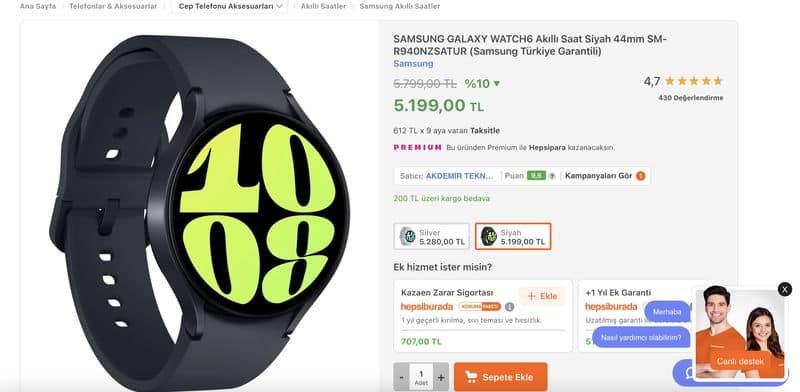Screen dimensions: 800x392
Task: Expand the %10 discount arrow
Action: click(497, 84)
